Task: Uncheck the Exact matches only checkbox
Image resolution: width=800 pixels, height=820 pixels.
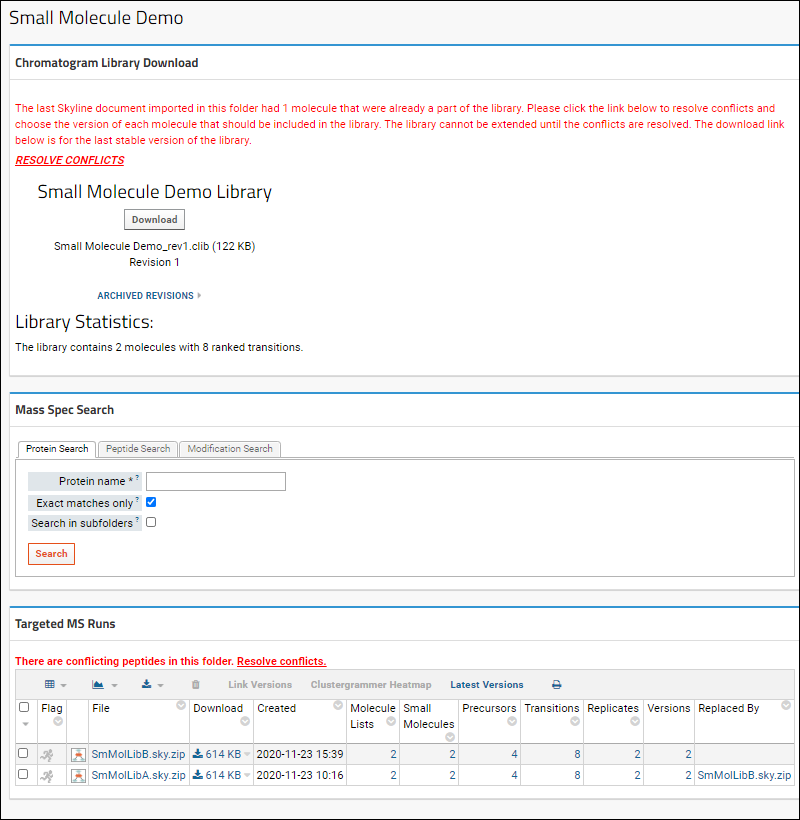Action: tap(151, 502)
